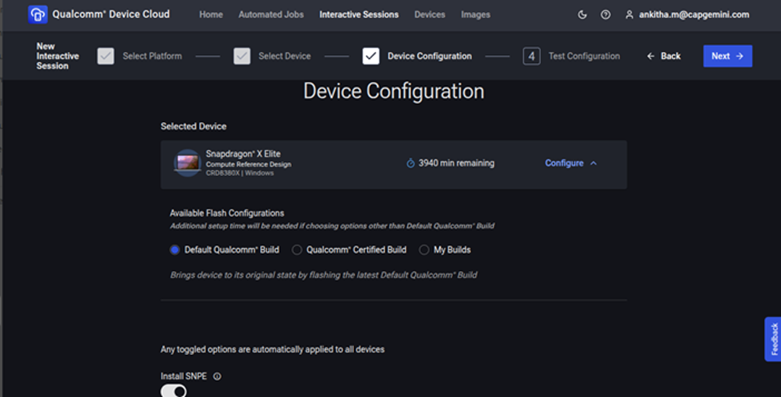Click the 'Selected Device' heading
The image size is (781, 397).
click(x=193, y=127)
